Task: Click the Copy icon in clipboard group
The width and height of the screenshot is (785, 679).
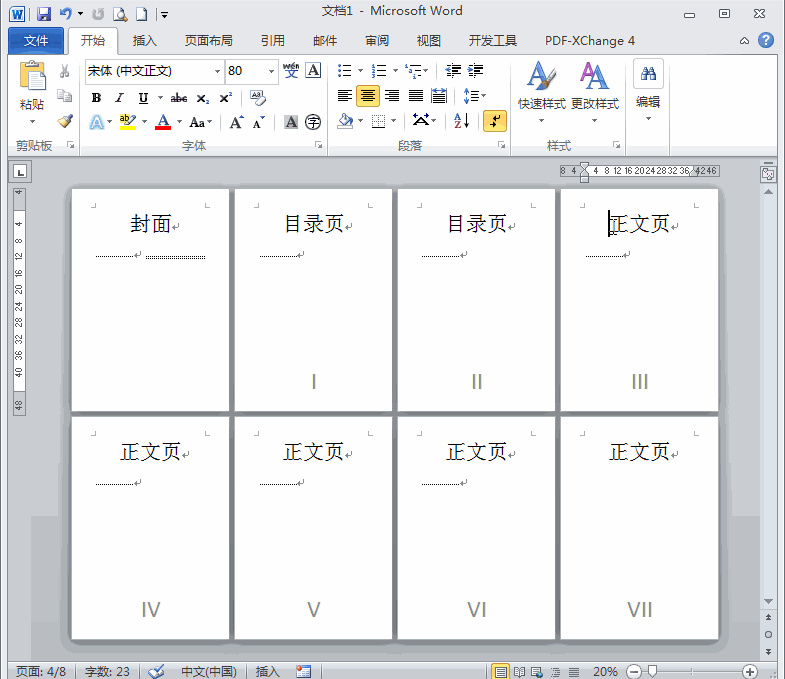Action: (65, 95)
